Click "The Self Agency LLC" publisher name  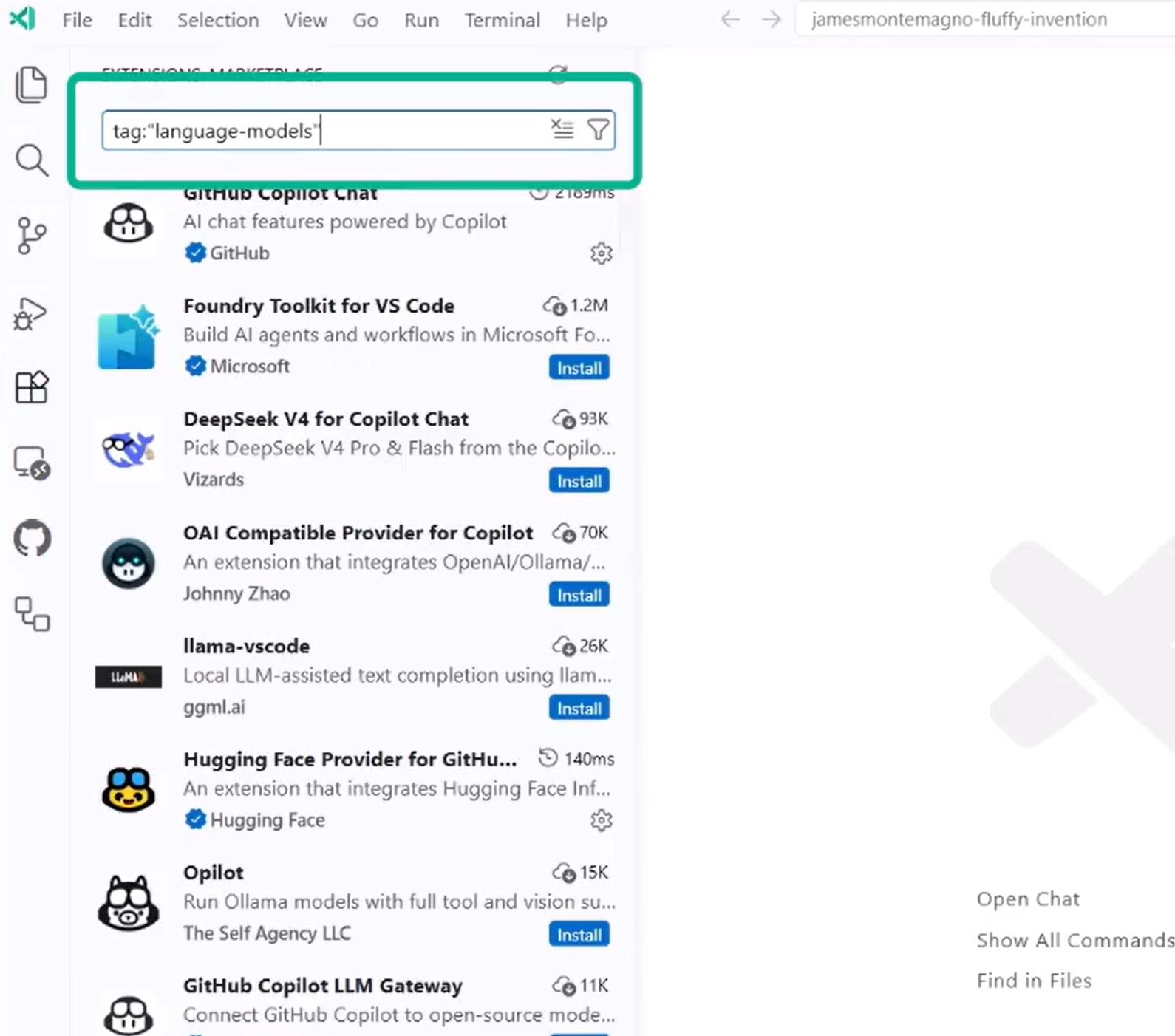pos(267,933)
